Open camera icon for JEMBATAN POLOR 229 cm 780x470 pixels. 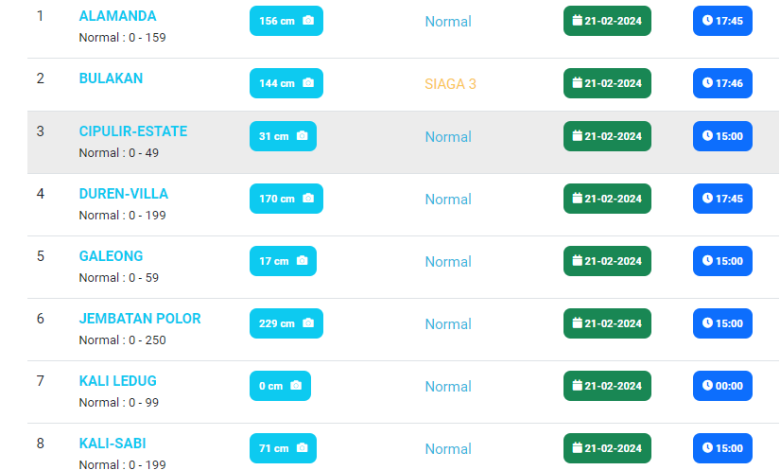click(x=308, y=323)
